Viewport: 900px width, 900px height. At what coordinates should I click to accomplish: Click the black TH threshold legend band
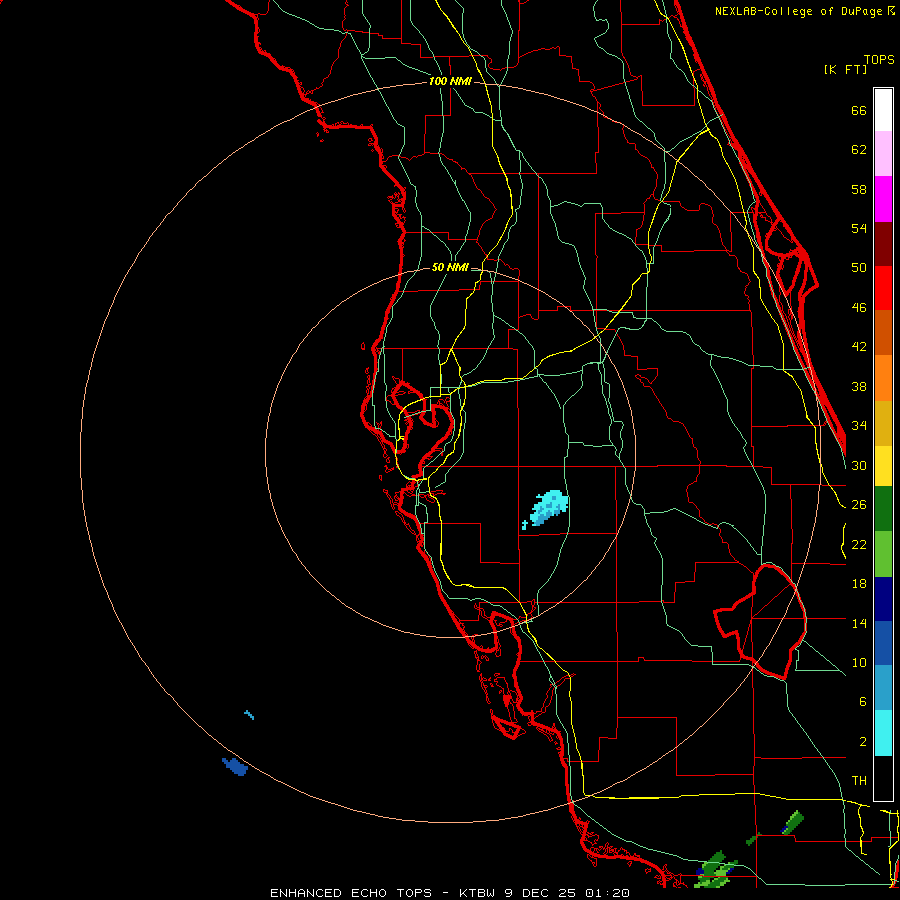pyautogui.click(x=883, y=778)
